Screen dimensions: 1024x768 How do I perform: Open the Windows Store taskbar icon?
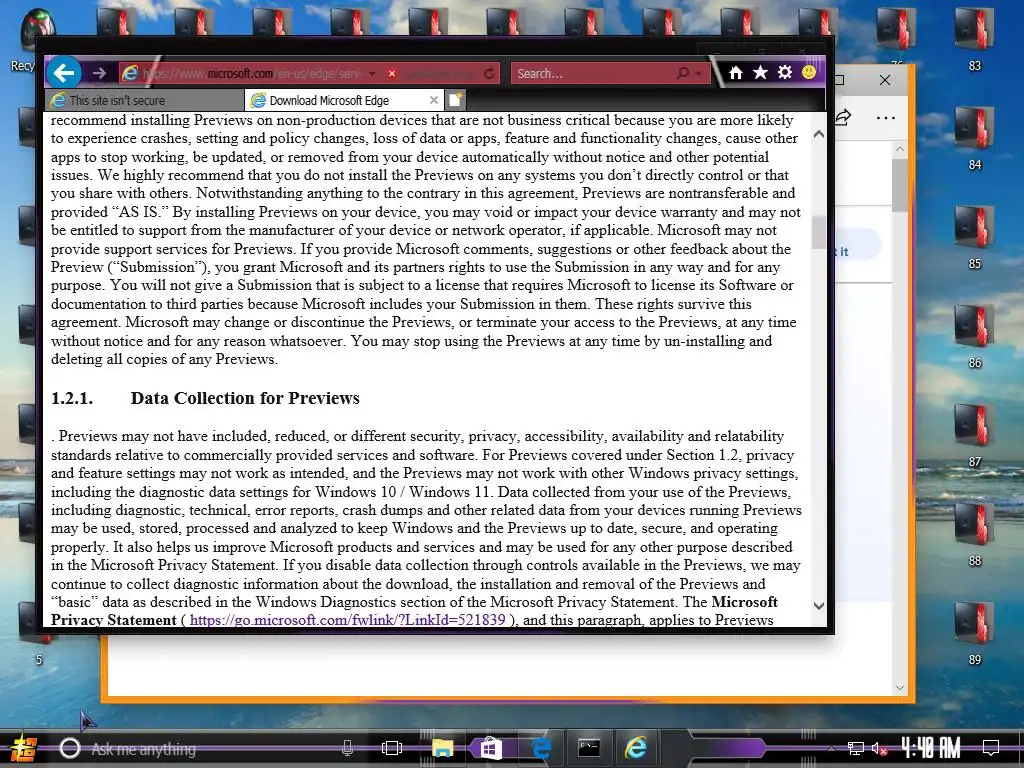pos(491,748)
